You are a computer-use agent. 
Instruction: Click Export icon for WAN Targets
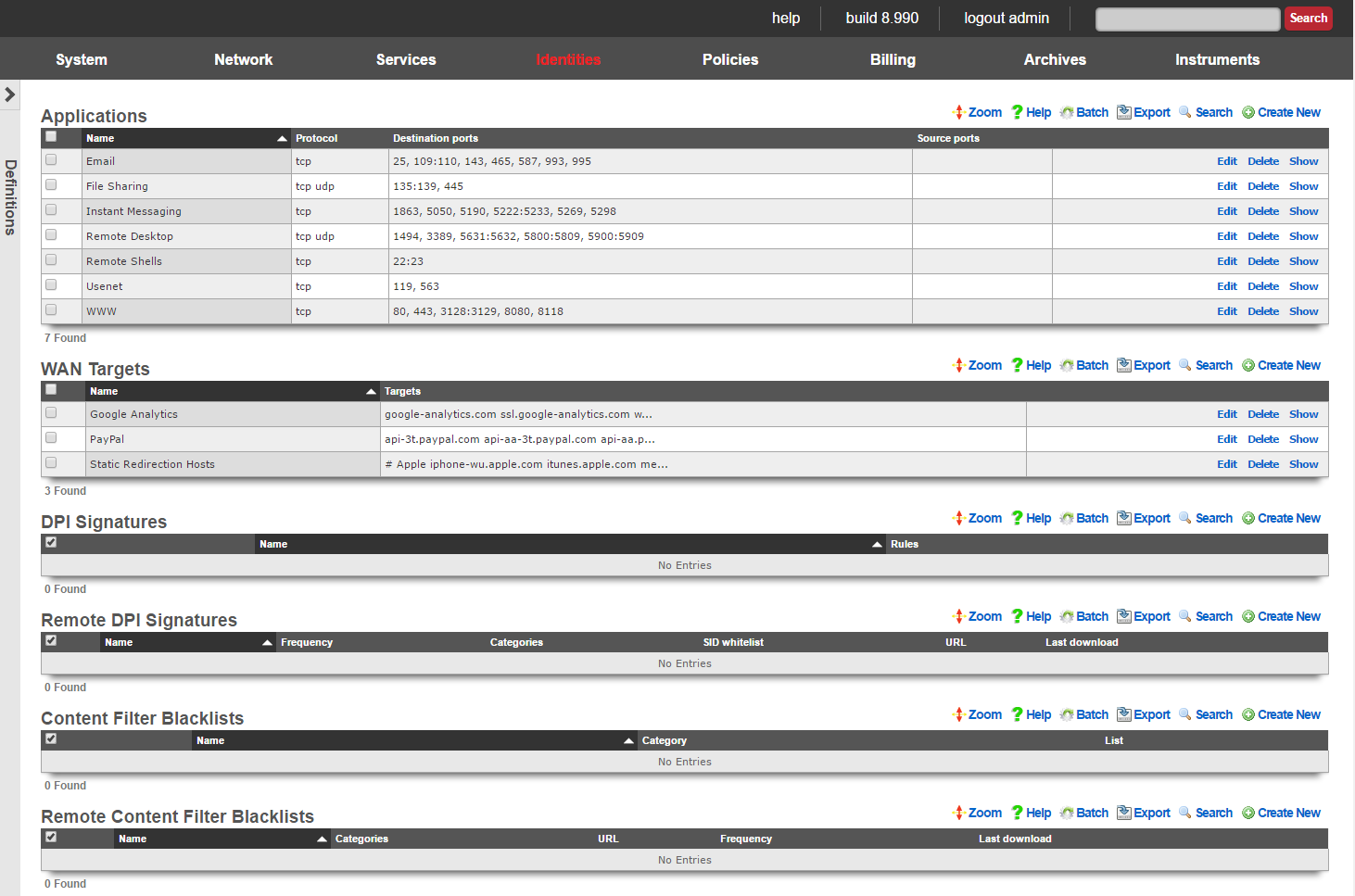tap(1124, 365)
